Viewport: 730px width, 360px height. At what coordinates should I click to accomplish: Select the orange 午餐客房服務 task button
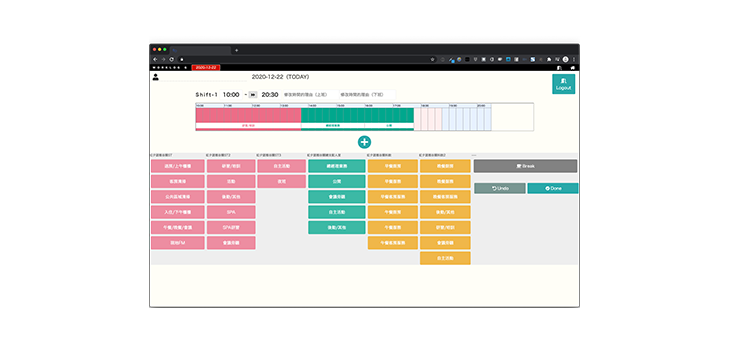tap(392, 243)
